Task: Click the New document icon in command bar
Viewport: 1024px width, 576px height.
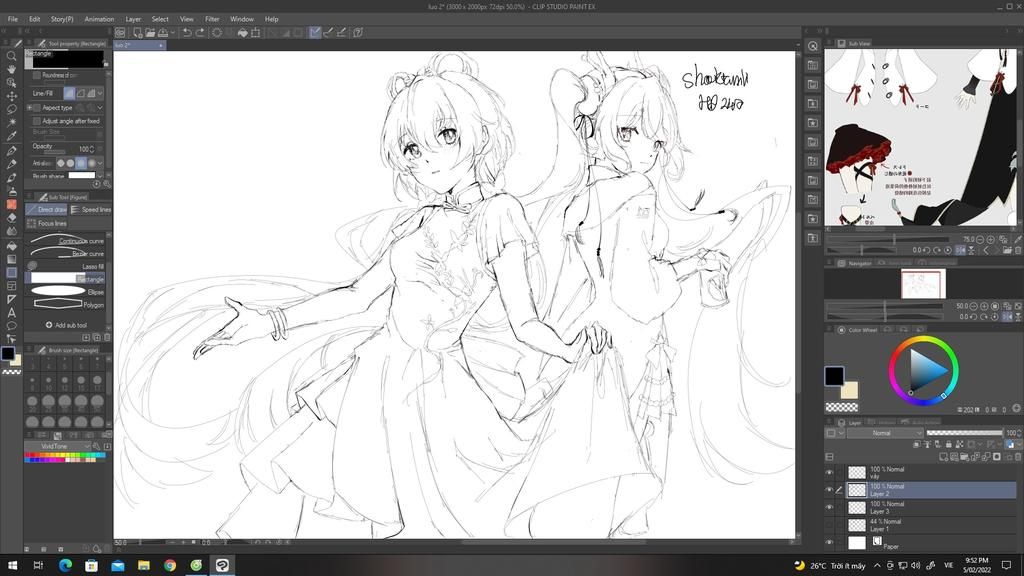Action: click(138, 33)
